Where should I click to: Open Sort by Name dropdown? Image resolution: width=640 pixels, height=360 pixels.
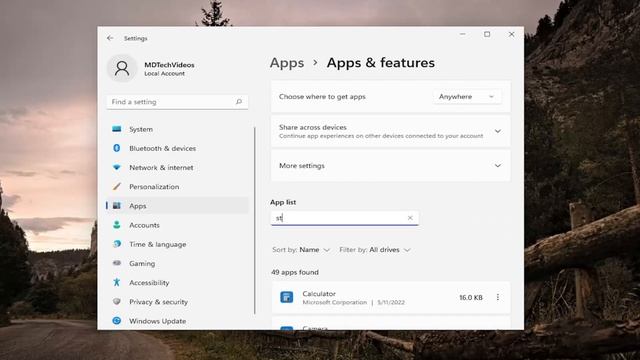click(301, 250)
